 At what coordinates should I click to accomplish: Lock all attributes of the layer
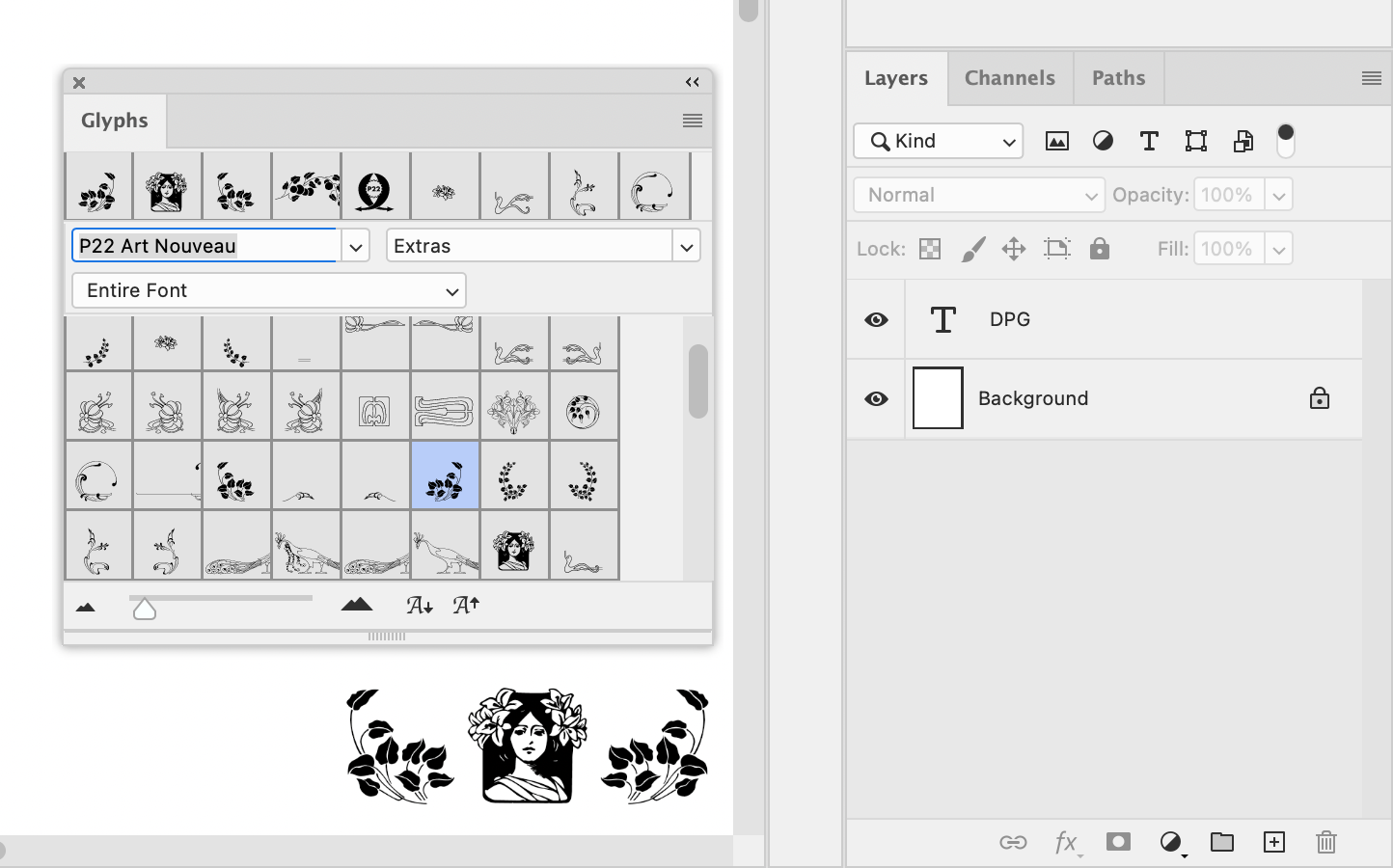[1099, 249]
